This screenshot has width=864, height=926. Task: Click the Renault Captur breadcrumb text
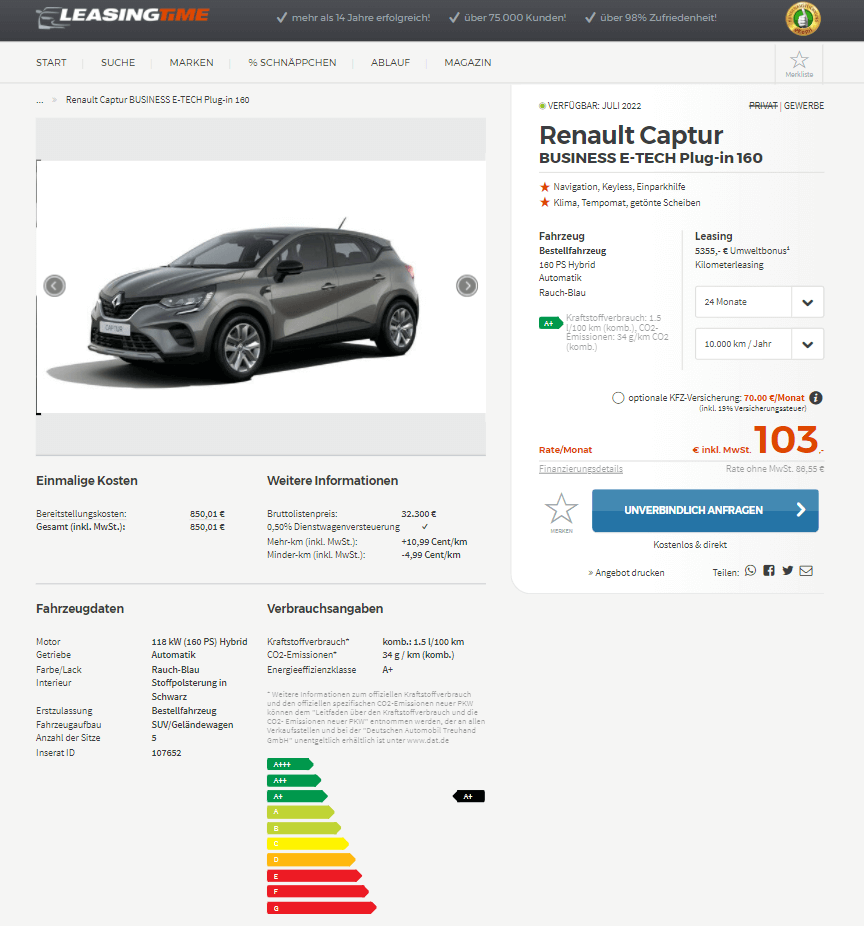(158, 100)
